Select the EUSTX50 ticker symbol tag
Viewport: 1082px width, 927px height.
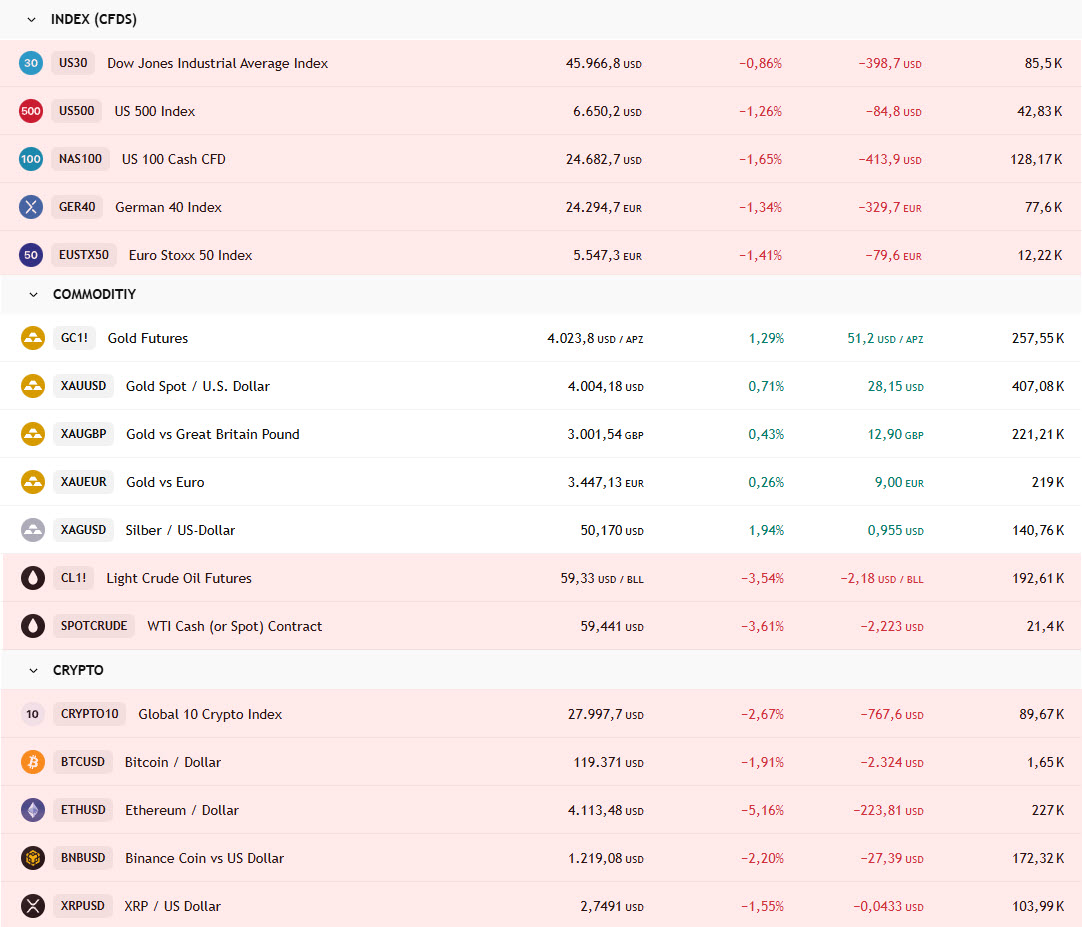pos(84,255)
